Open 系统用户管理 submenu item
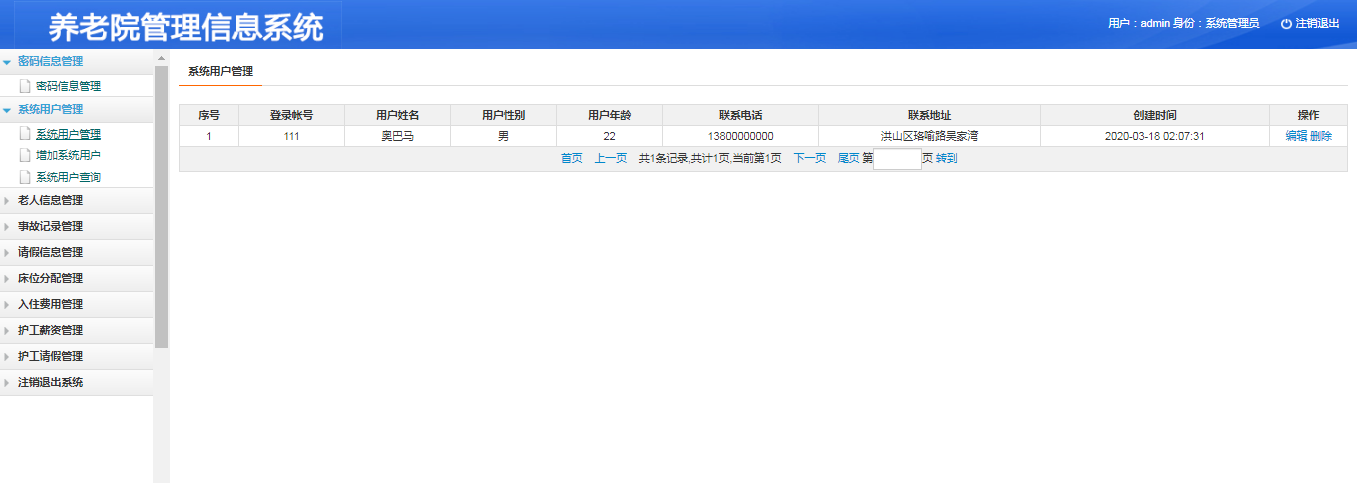 pos(68,134)
